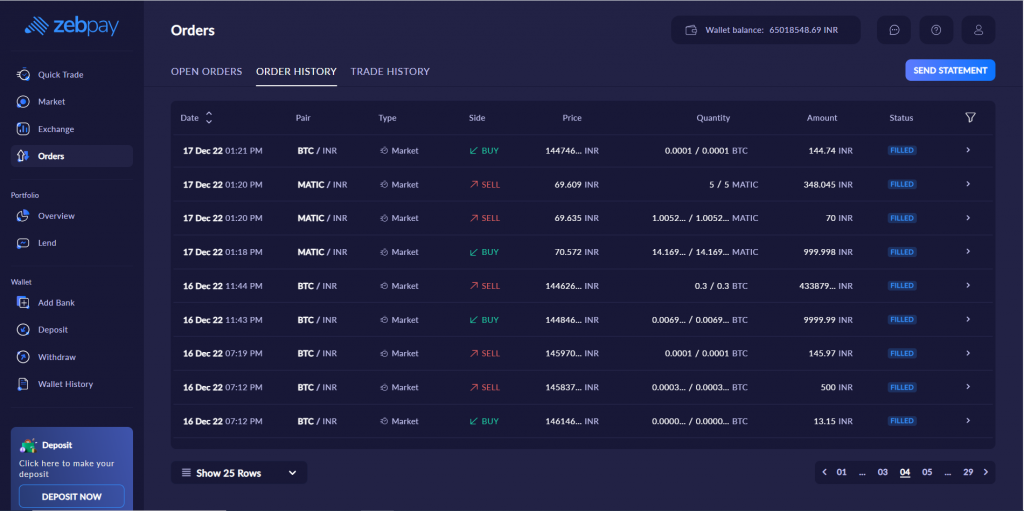This screenshot has width=1024, height=511.
Task: Jump to page 05 in pagination
Action: [927, 472]
